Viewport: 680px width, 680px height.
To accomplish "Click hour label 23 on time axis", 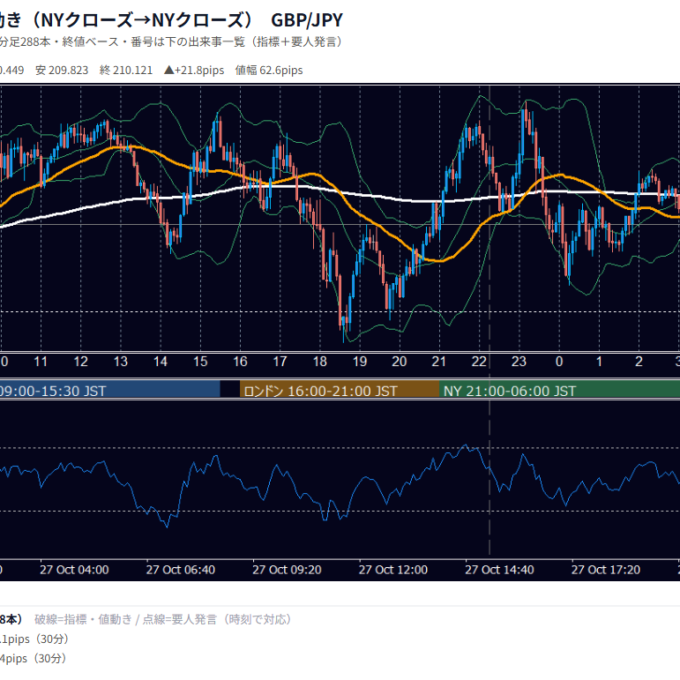I will [x=519, y=361].
